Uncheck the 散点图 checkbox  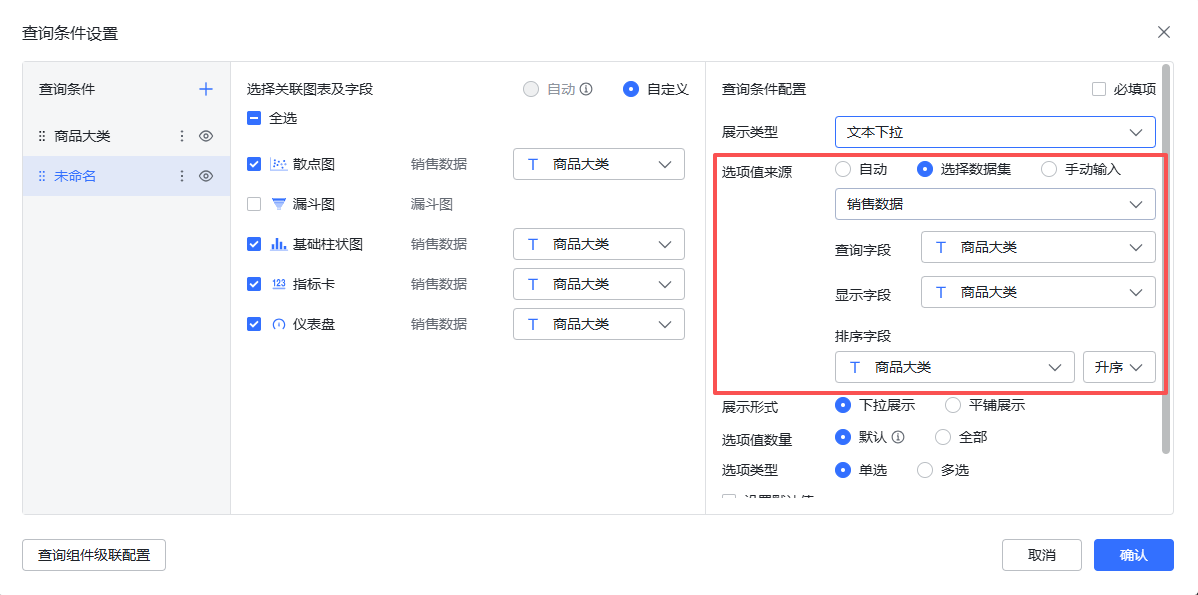(254, 163)
